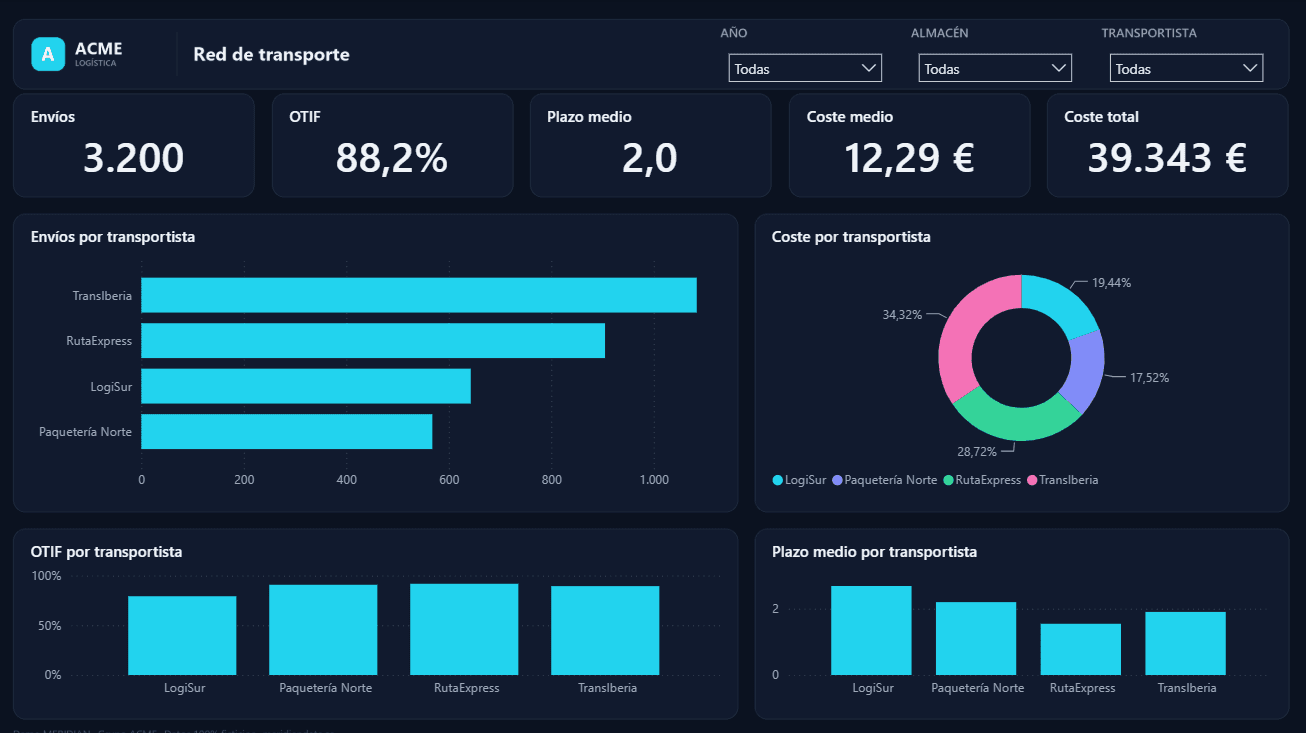The image size is (1306, 733).
Task: Open the TRANSPORTISTA dropdown
Action: click(x=1186, y=68)
